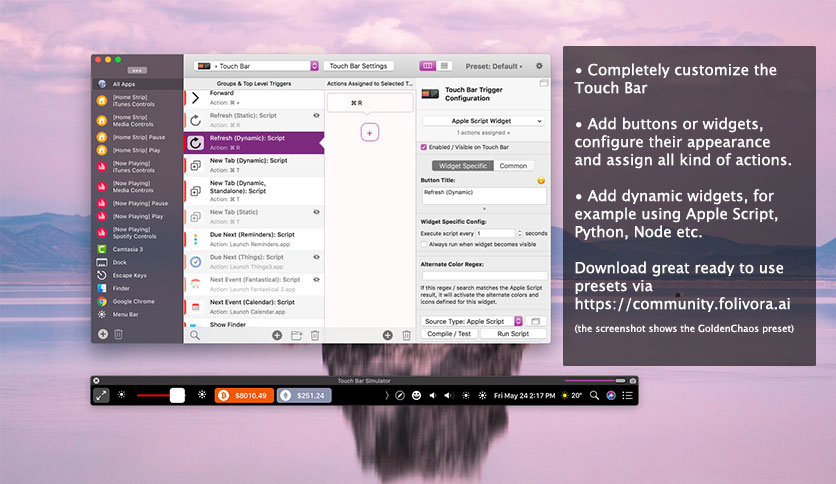Toggle eye icon on Next Event (Fantastical) row
836x484 pixels.
coord(316,279)
